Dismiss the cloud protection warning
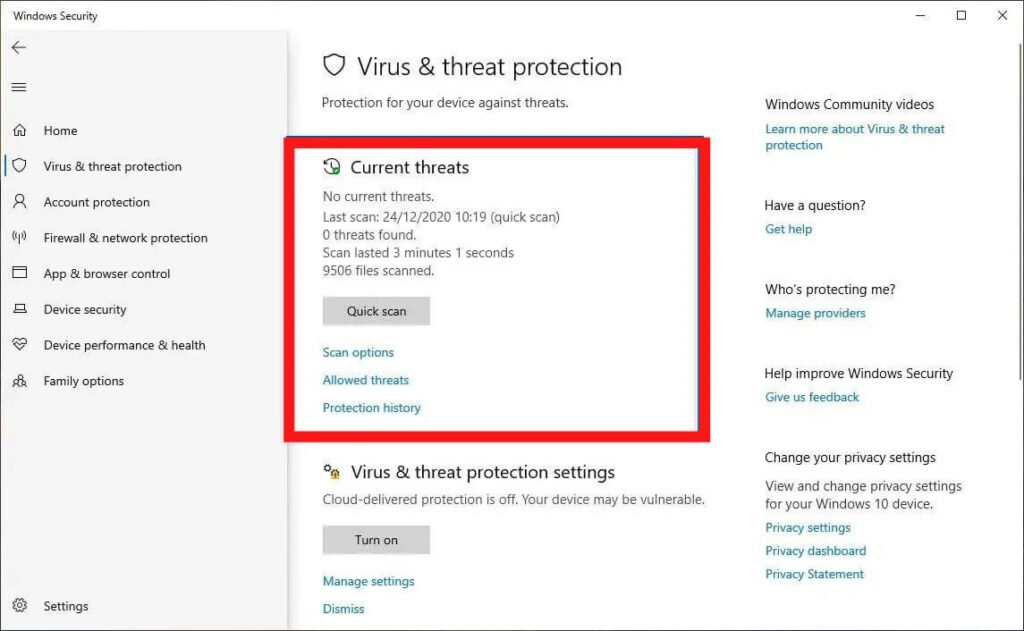This screenshot has width=1024, height=631. pyautogui.click(x=343, y=608)
